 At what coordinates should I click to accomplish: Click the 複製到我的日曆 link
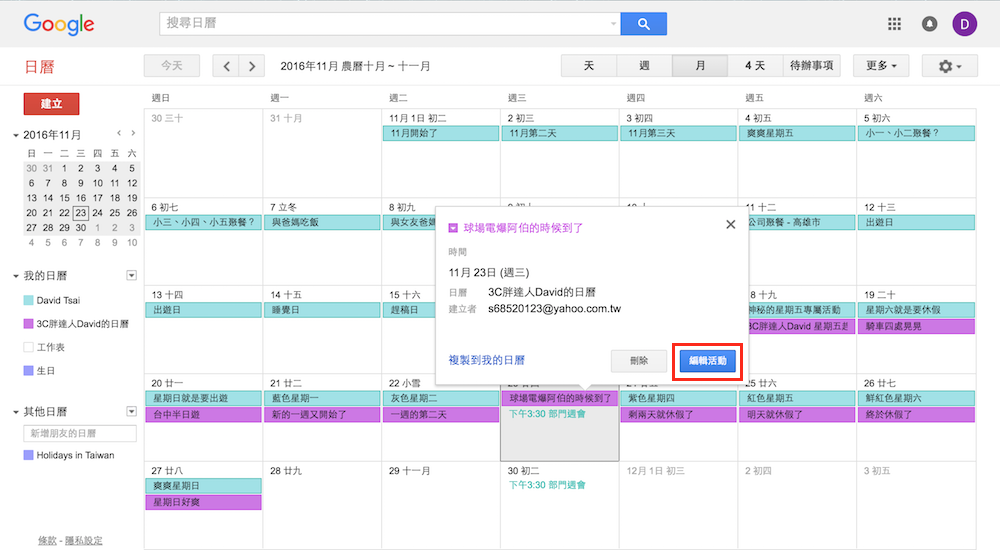pos(486,360)
